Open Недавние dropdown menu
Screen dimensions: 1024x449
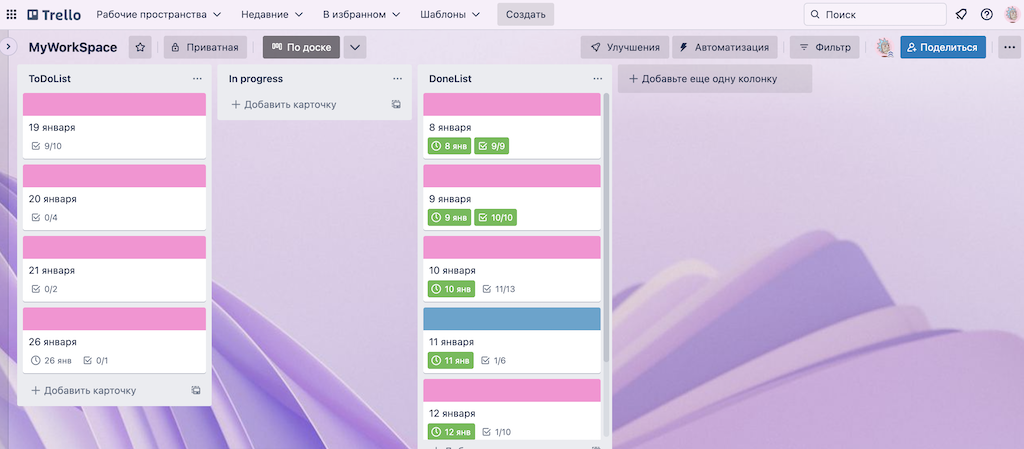[x=272, y=14]
